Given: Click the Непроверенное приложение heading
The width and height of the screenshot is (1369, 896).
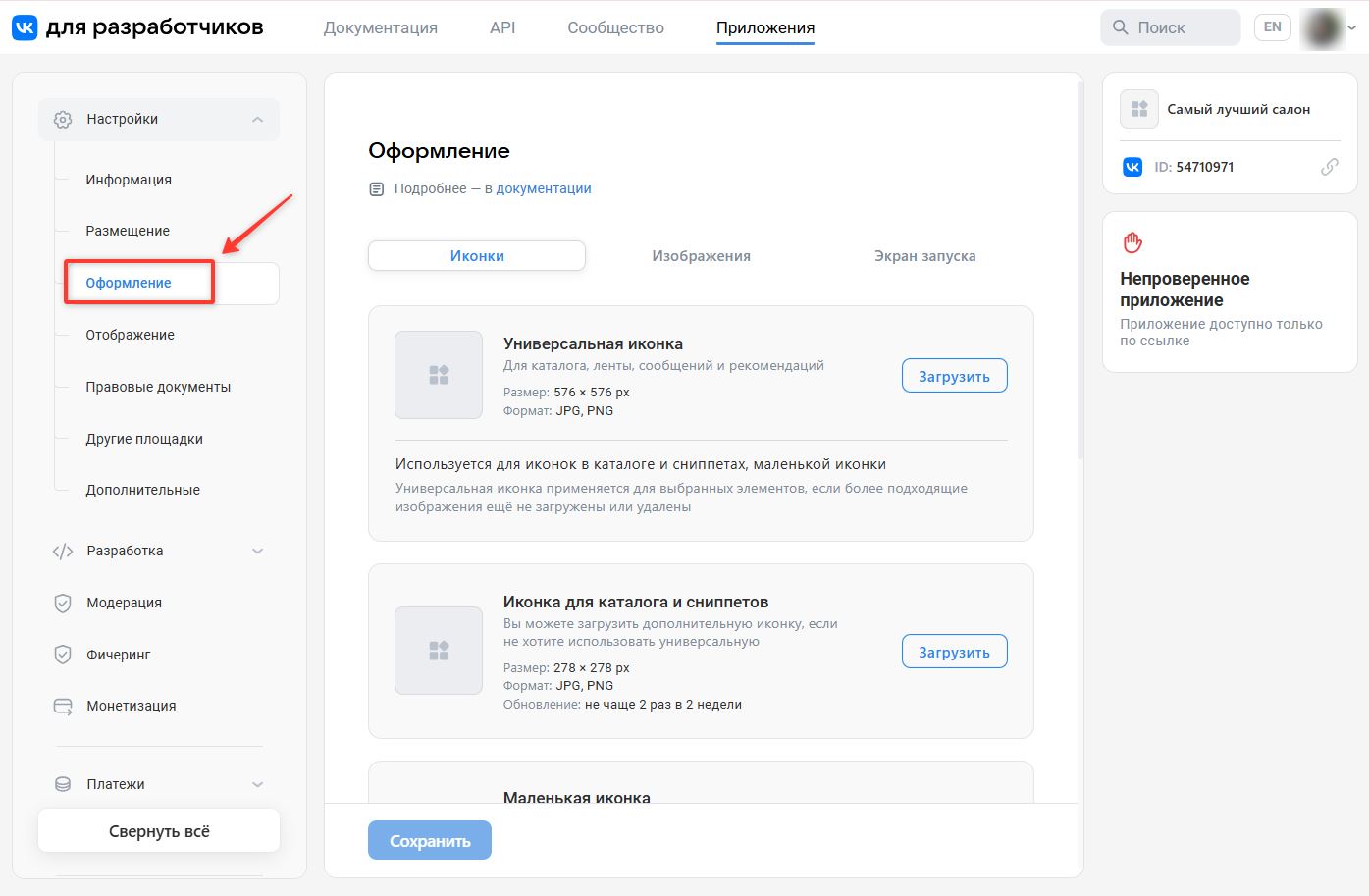Looking at the screenshot, I should [1185, 290].
